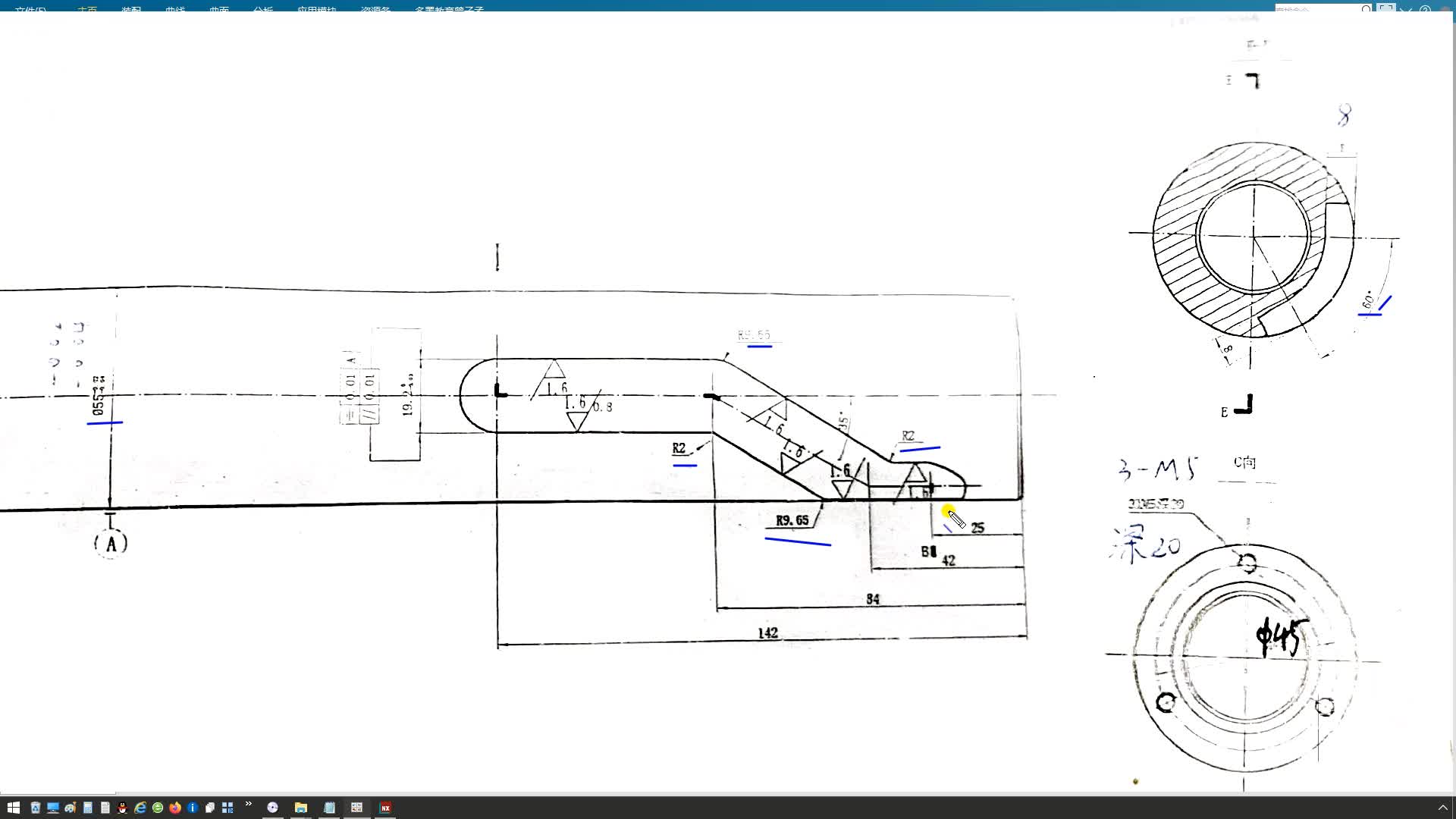The width and height of the screenshot is (1456, 819).
Task: Open Recycle Bin from taskbar
Action: tap(35, 808)
